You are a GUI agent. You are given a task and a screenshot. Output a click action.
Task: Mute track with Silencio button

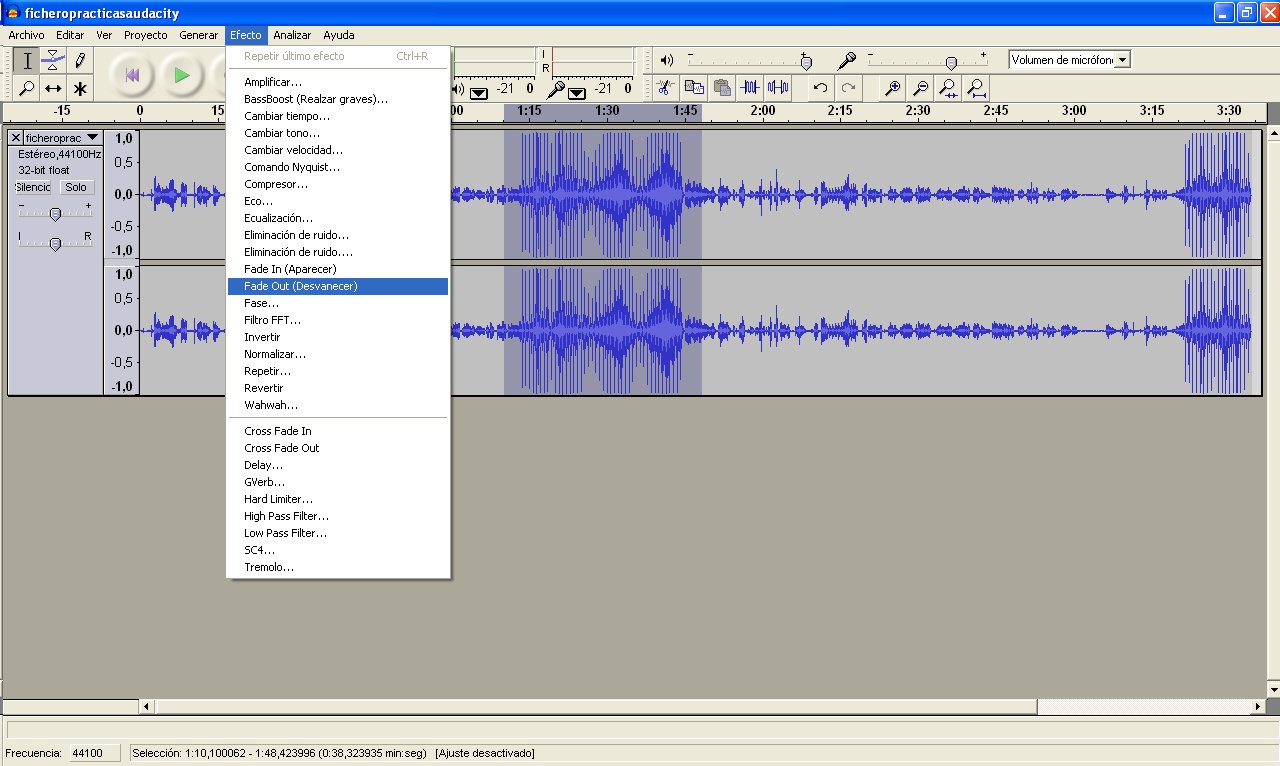pos(33,187)
